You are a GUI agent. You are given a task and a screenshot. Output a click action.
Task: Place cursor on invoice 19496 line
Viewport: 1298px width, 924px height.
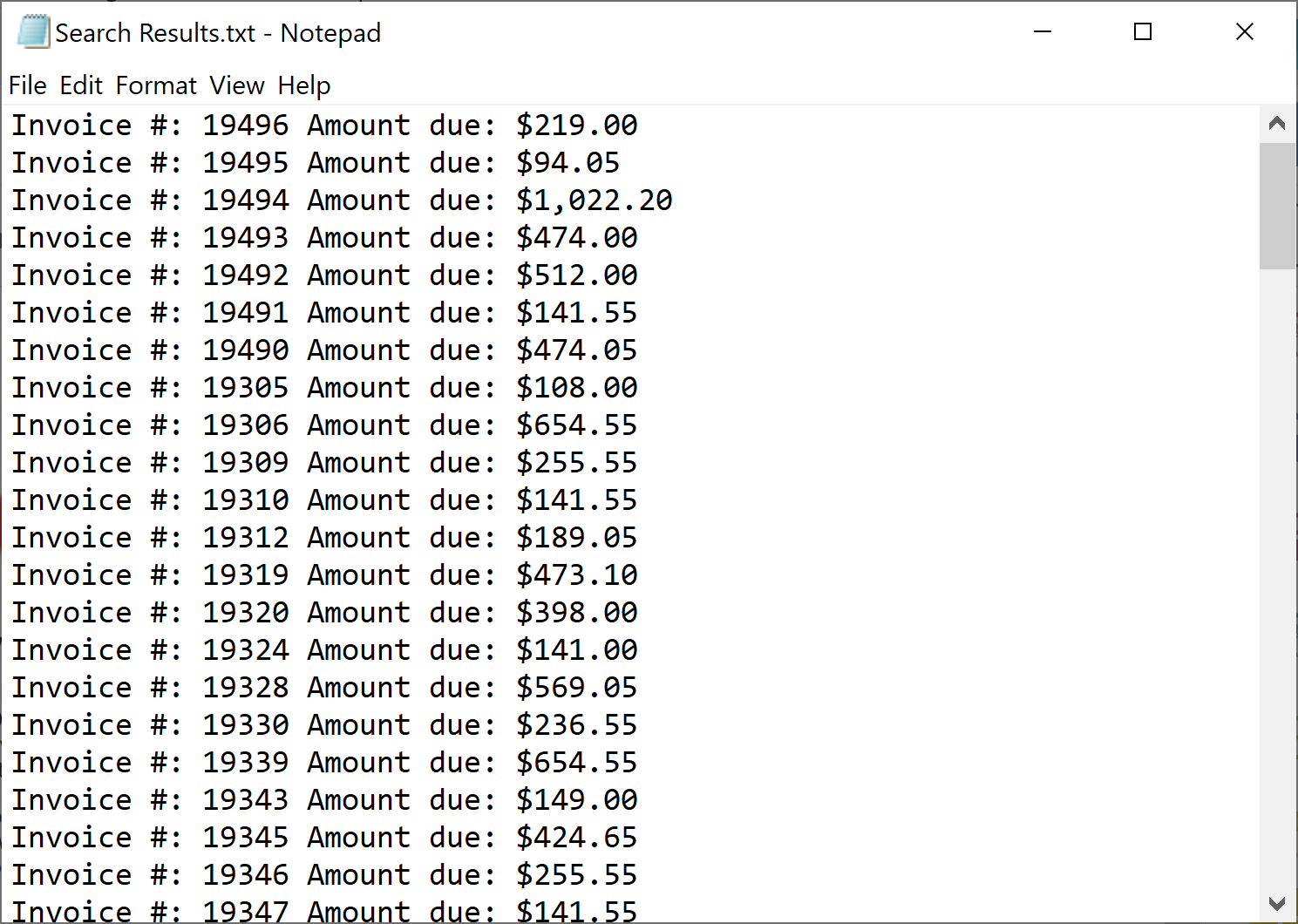pos(323,126)
